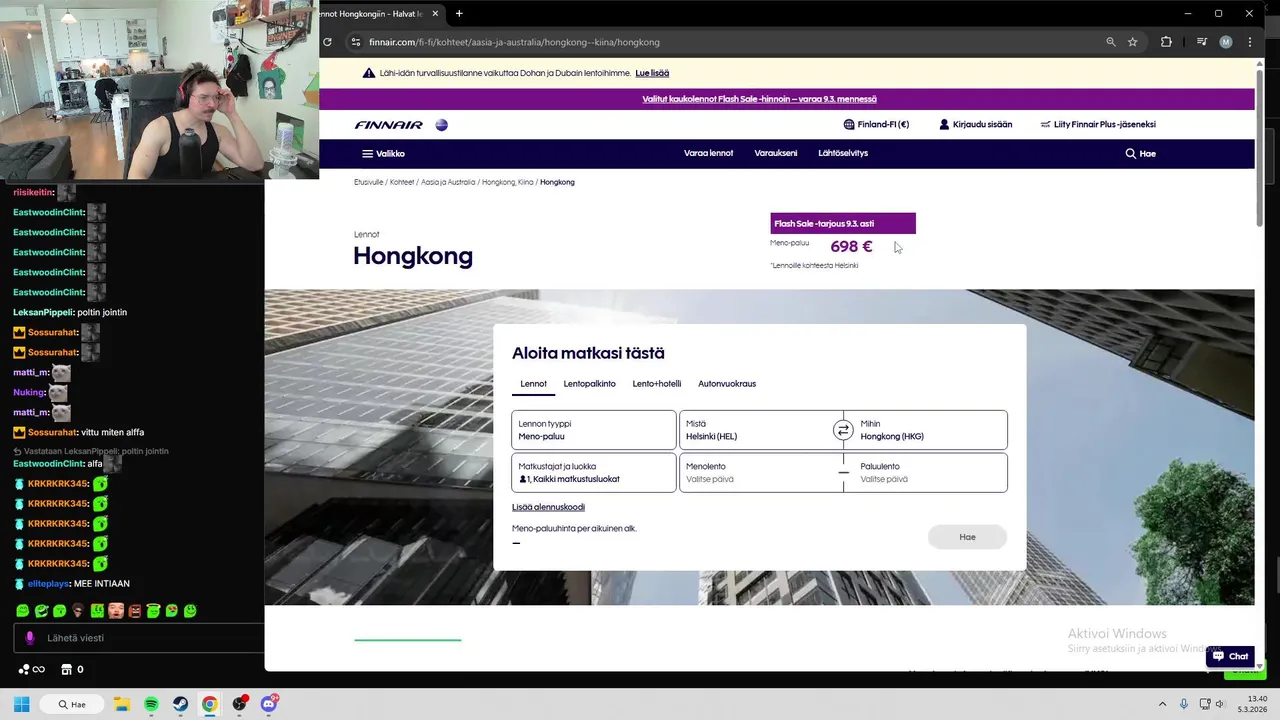This screenshot has width=1280, height=720.
Task: Go to Kohteet breadcrumb
Action: pyautogui.click(x=402, y=182)
